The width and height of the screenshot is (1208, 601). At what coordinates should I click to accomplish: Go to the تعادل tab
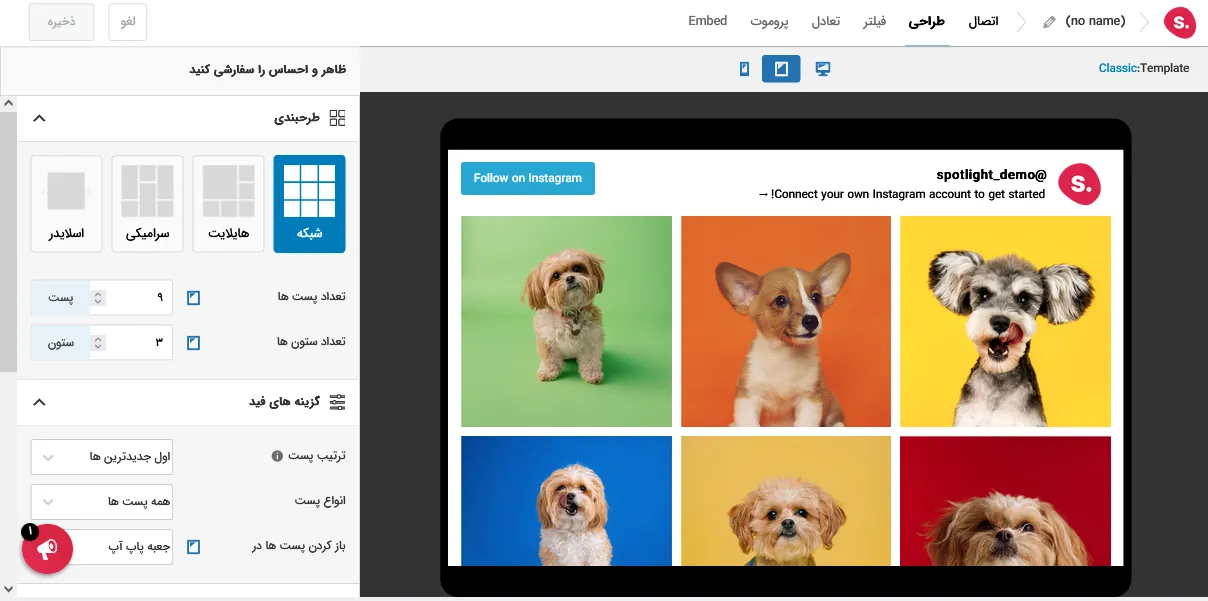(825, 22)
